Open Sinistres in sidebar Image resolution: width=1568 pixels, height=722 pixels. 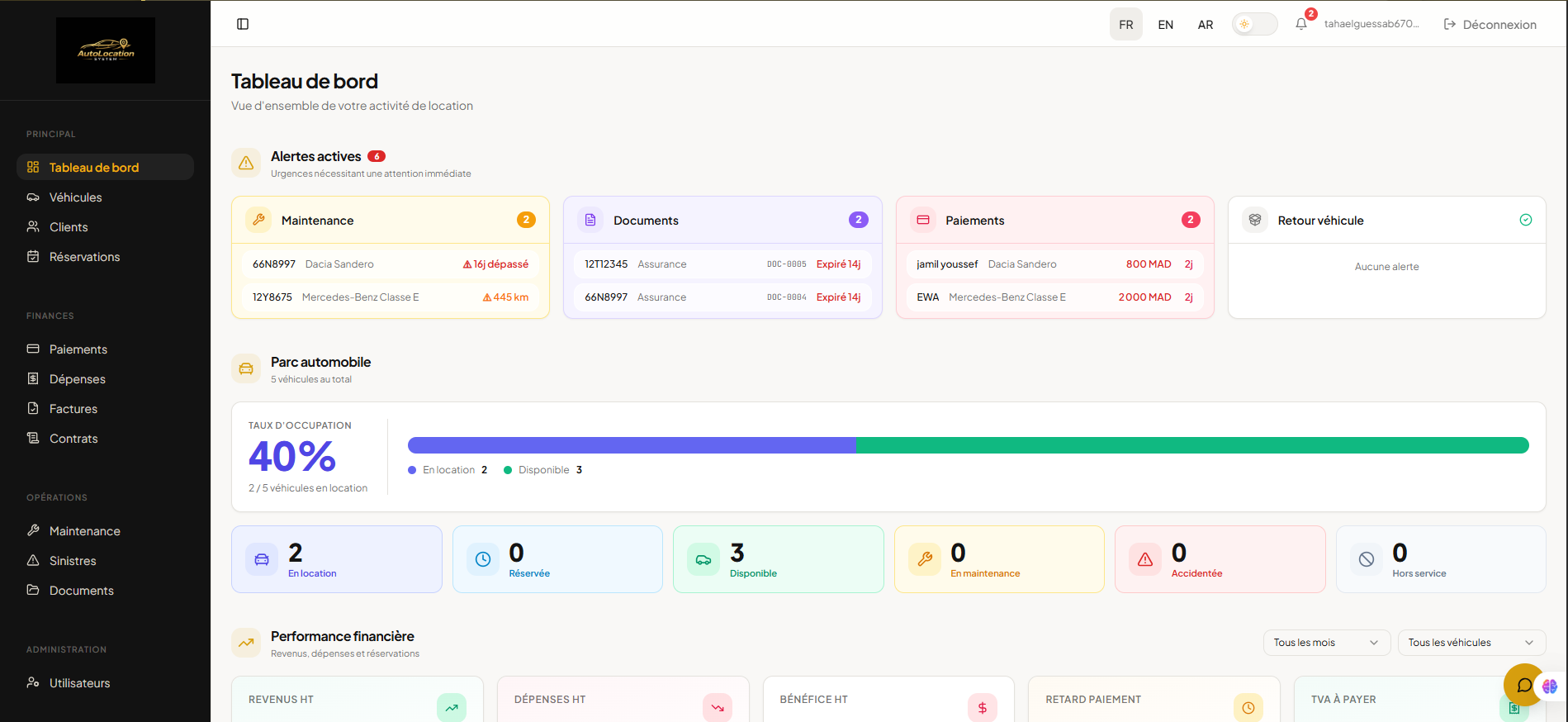tap(105, 561)
